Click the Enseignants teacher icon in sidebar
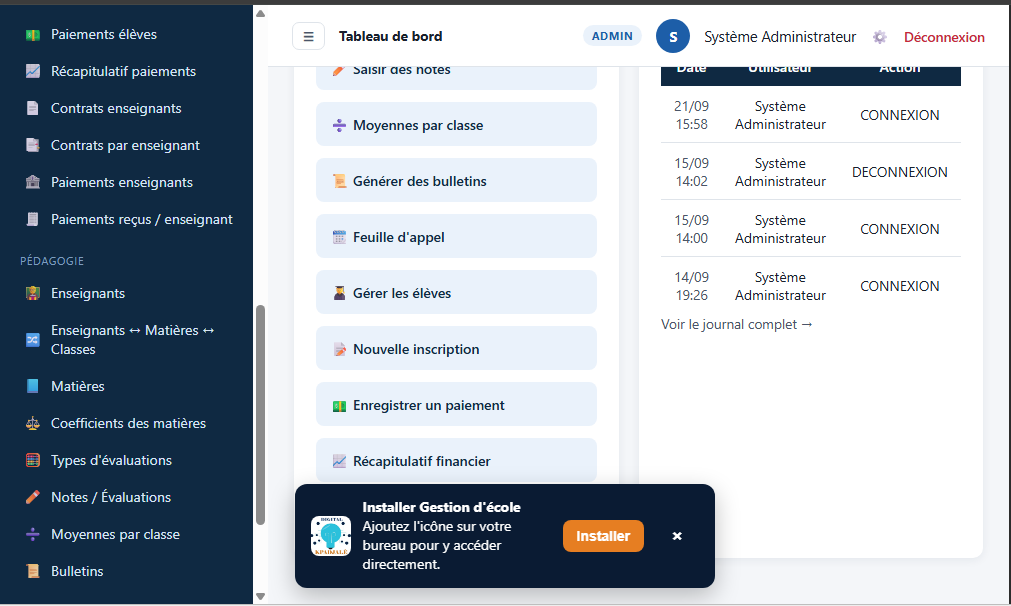1011x606 pixels. click(32, 293)
